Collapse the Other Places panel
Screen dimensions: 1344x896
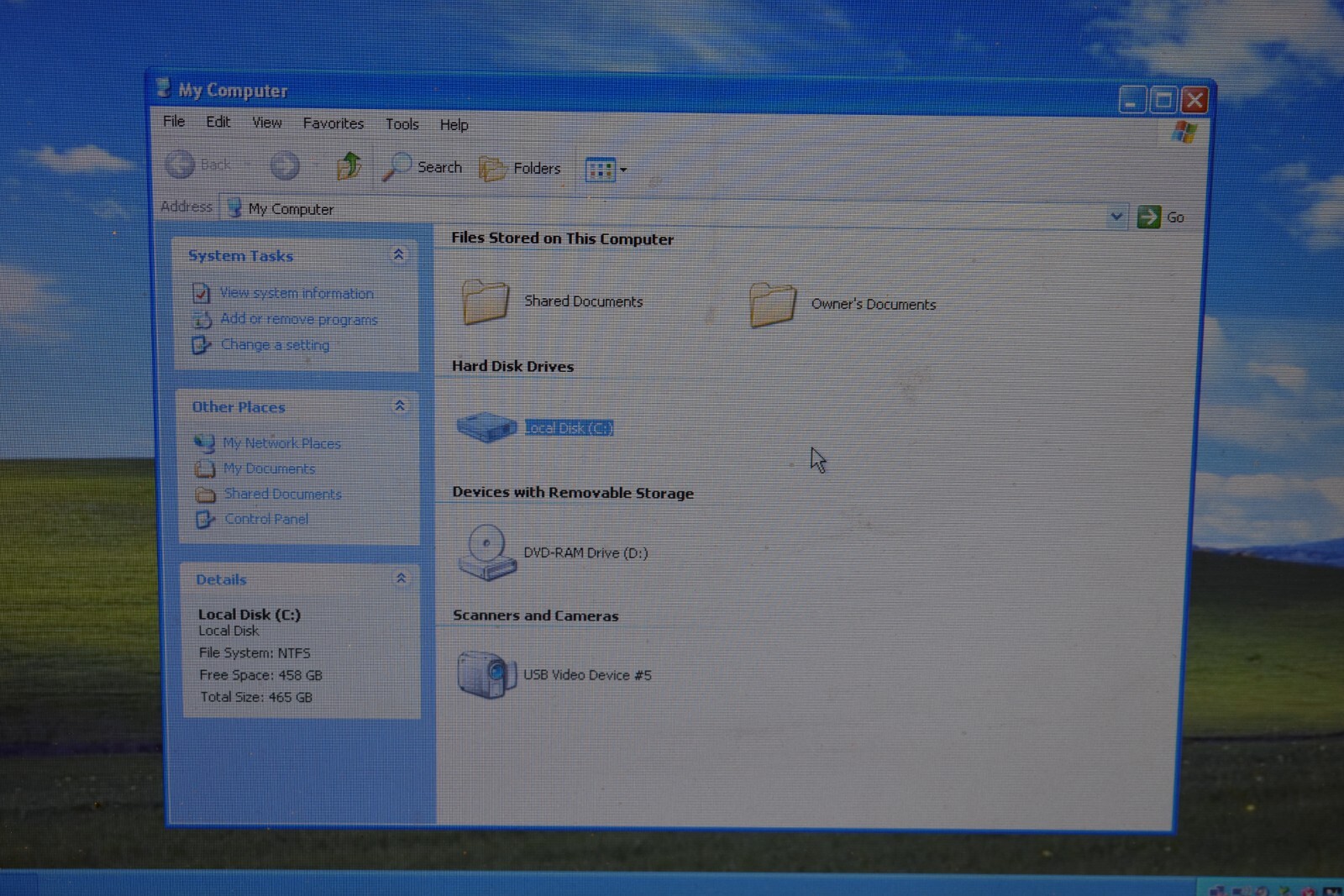point(400,406)
